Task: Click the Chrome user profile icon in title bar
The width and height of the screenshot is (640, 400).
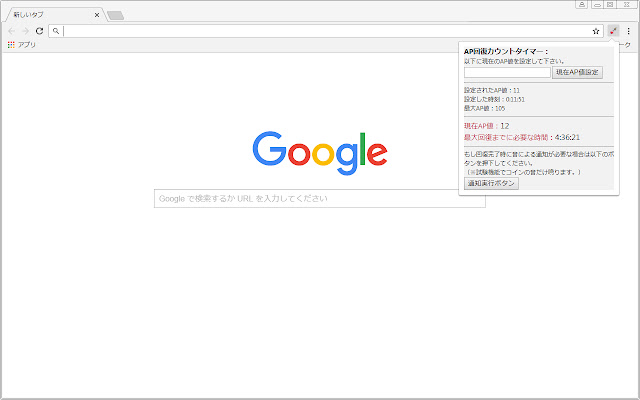Action: point(582,4)
